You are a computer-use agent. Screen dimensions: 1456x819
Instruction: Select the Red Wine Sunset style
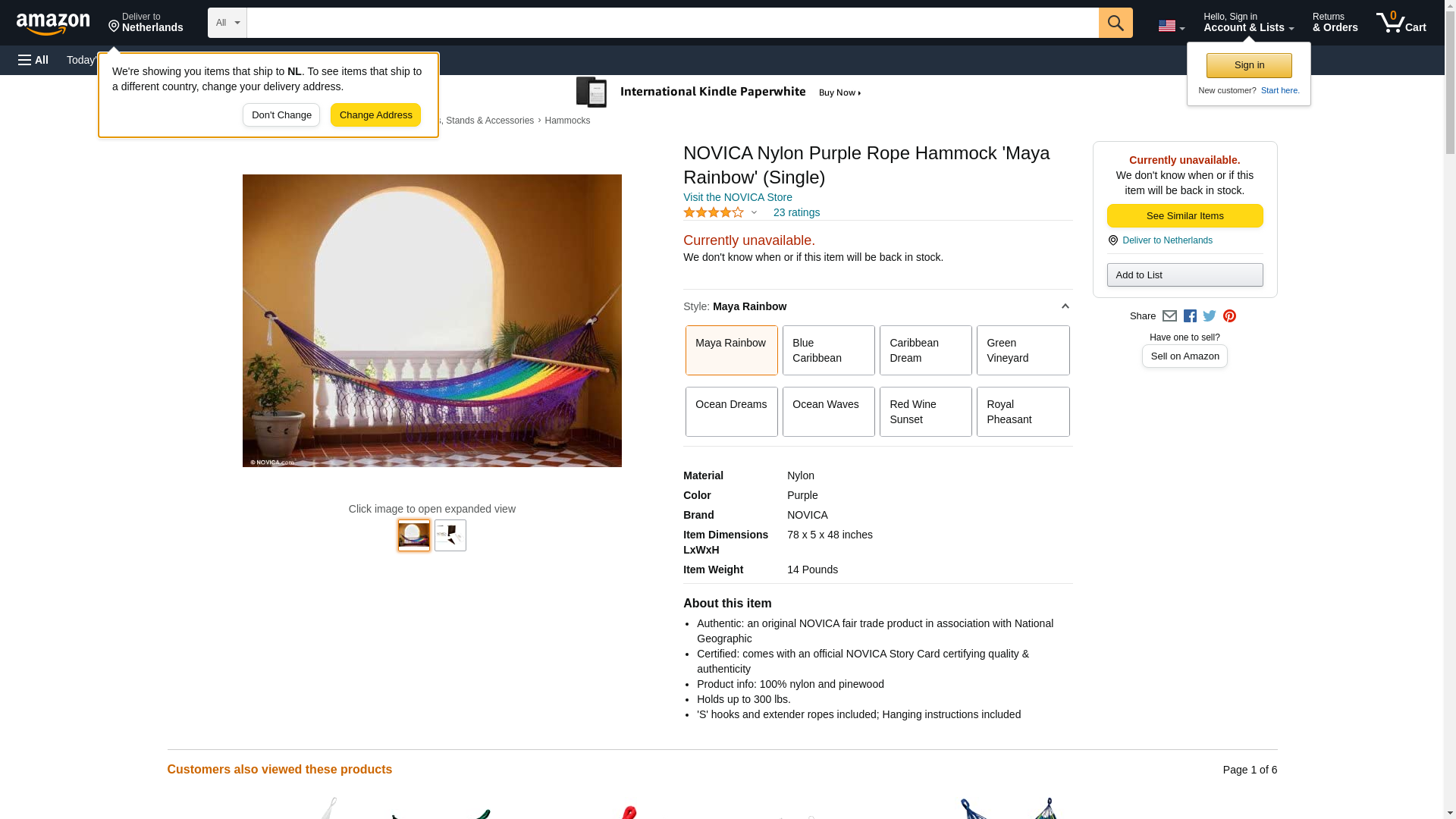click(x=925, y=412)
